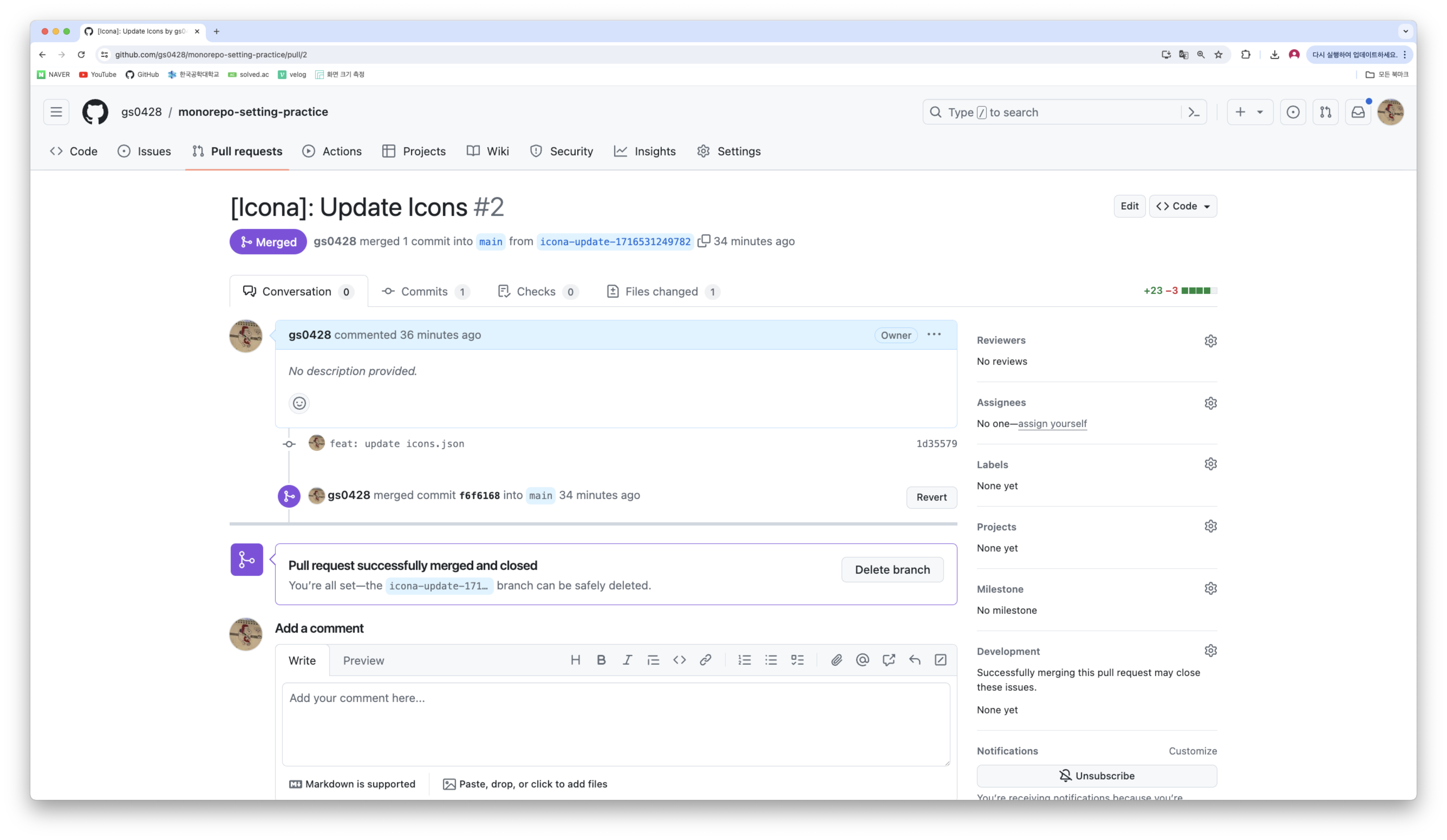Open the Reviewers gear settings
Image resolution: width=1447 pixels, height=840 pixels.
1210,341
